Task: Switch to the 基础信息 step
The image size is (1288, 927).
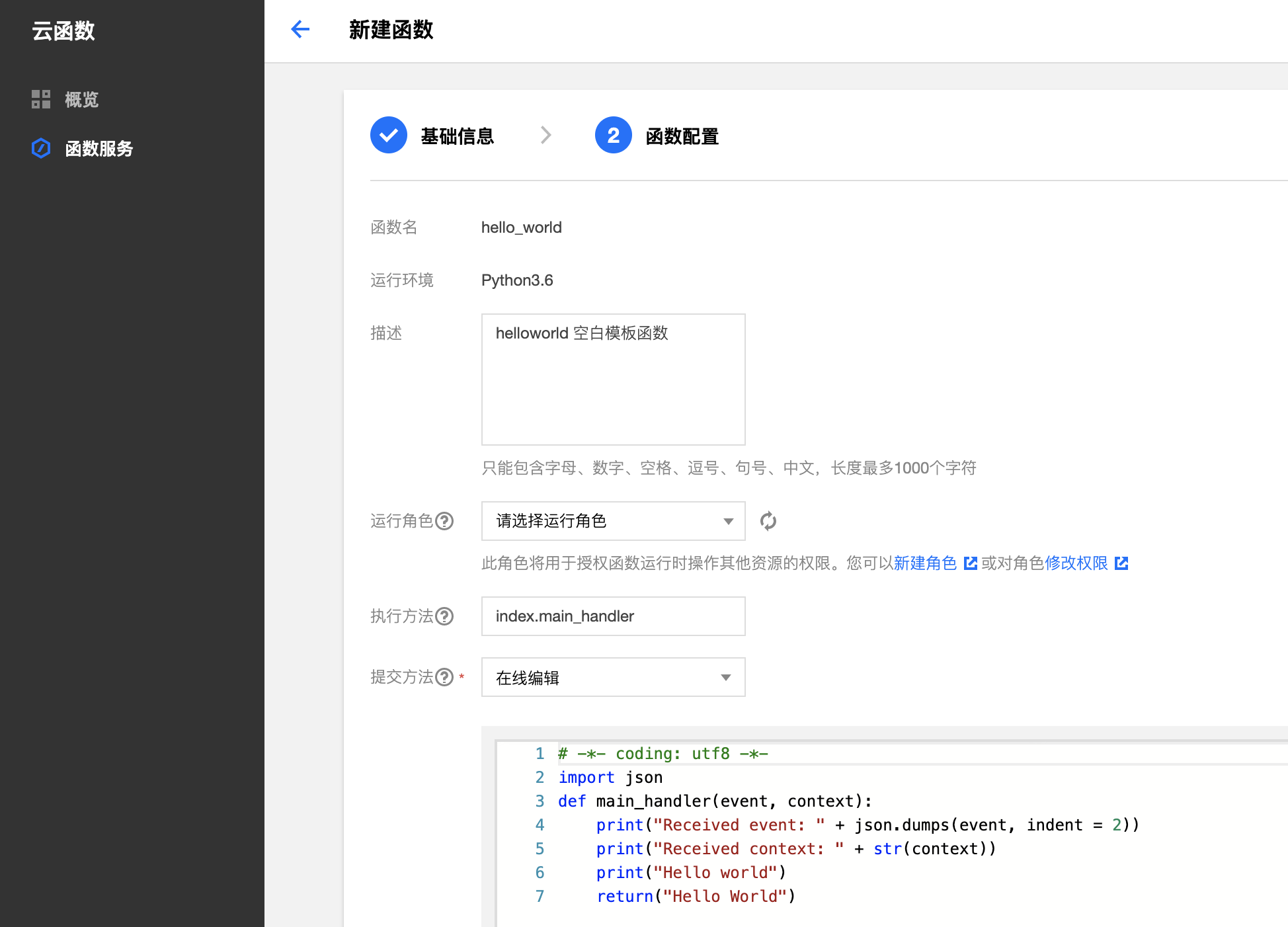Action: pos(457,135)
